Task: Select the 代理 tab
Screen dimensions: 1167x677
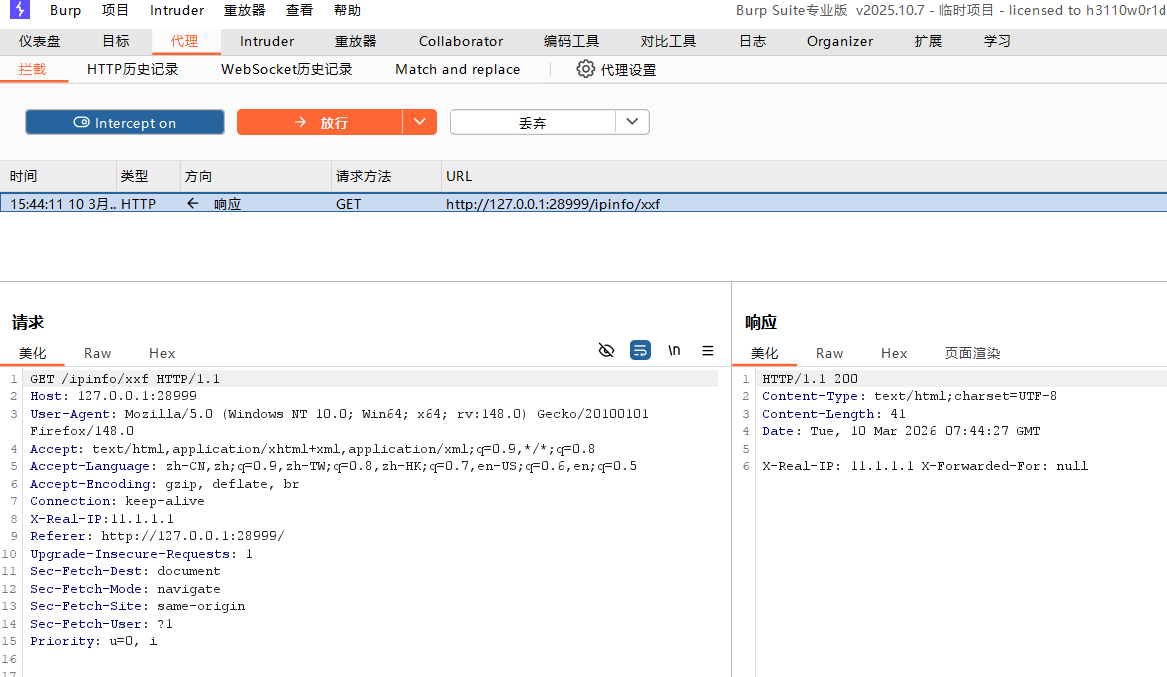Action: (x=185, y=42)
